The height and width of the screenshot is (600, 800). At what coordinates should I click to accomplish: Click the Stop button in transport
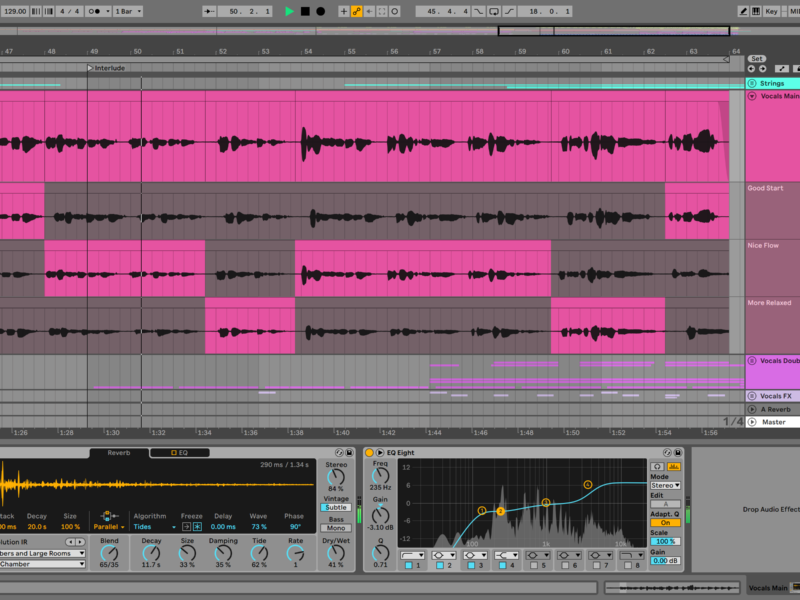pyautogui.click(x=305, y=11)
